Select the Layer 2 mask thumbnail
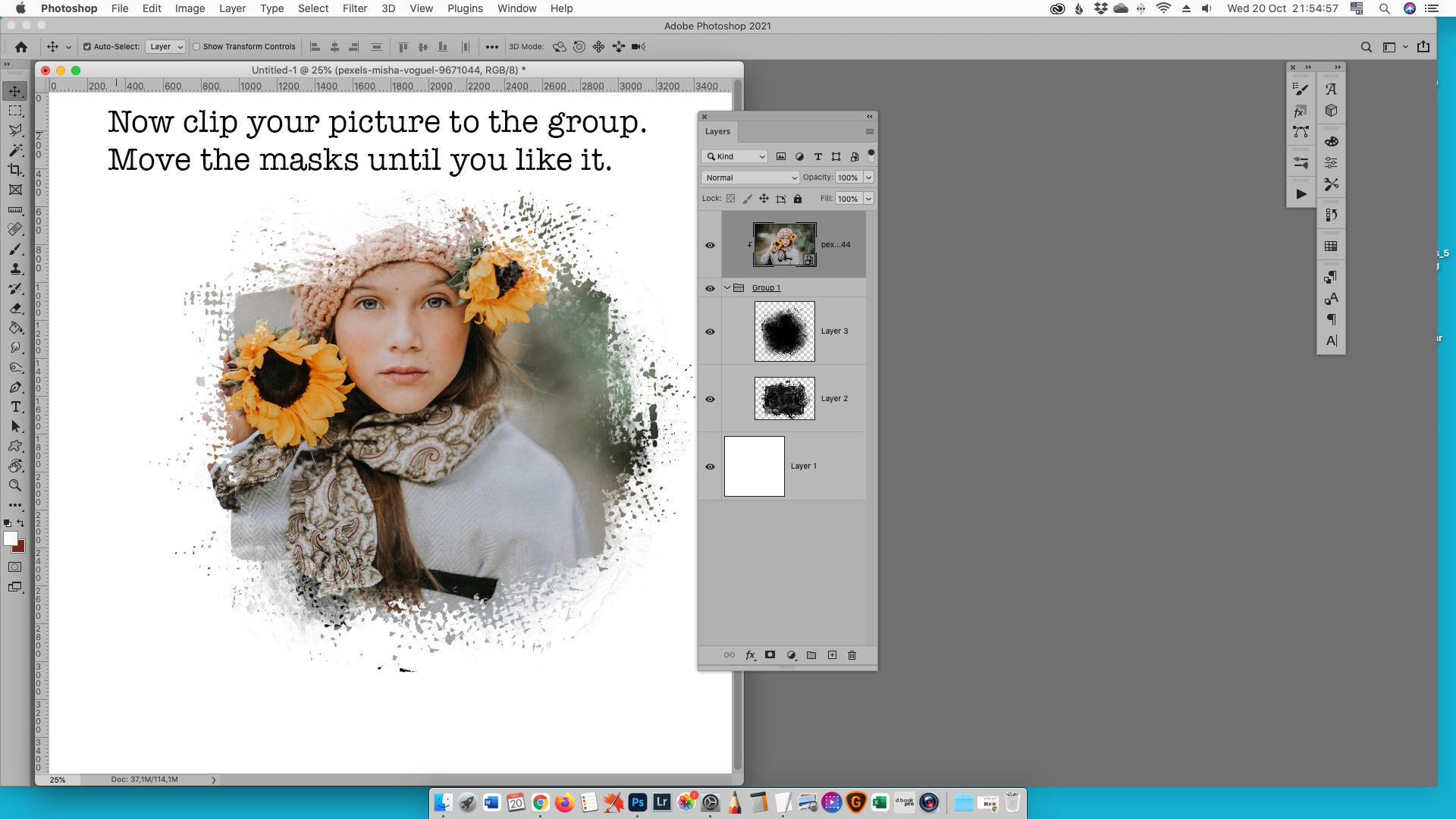The height and width of the screenshot is (819, 1456). point(784,399)
